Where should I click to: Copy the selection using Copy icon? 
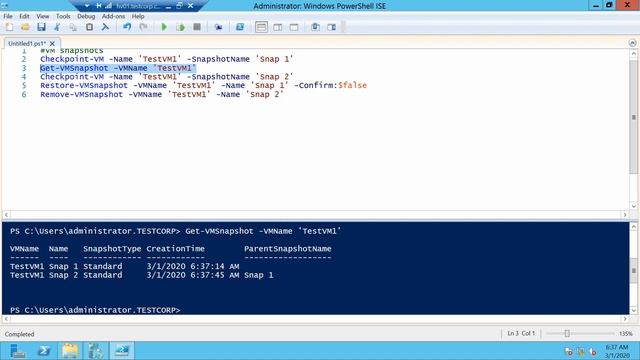click(73, 27)
